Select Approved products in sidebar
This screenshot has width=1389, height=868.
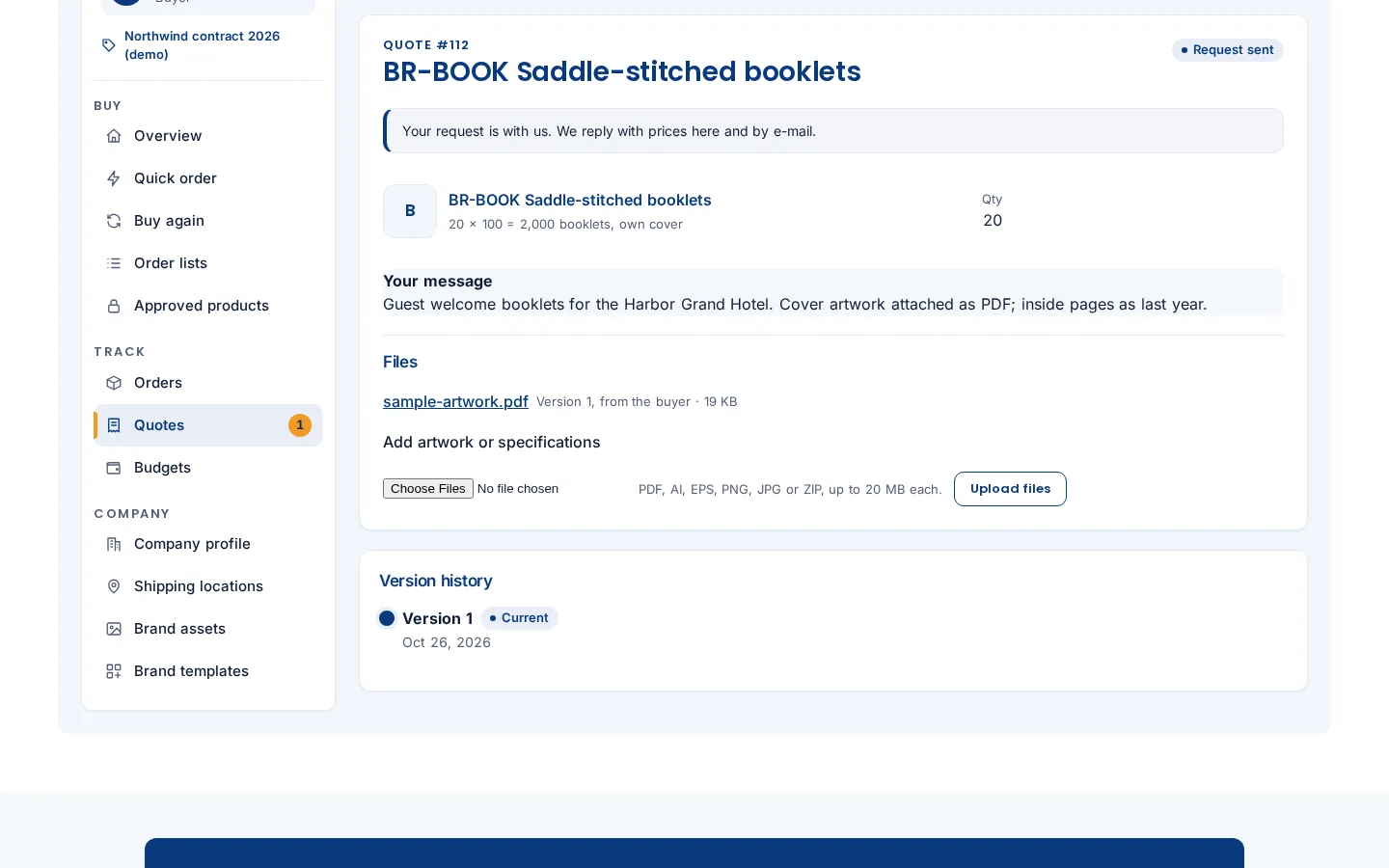[x=208, y=306]
